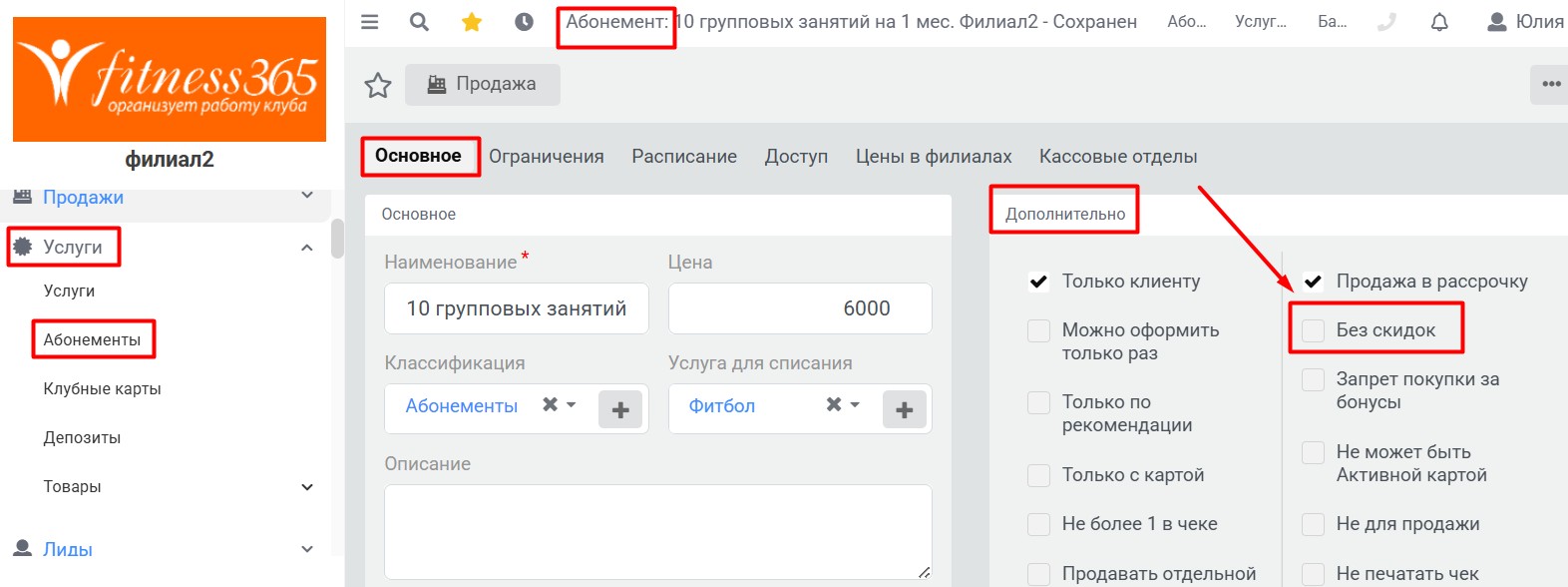Open Депозиты in the sidebar
1568x587 pixels.
(82, 438)
